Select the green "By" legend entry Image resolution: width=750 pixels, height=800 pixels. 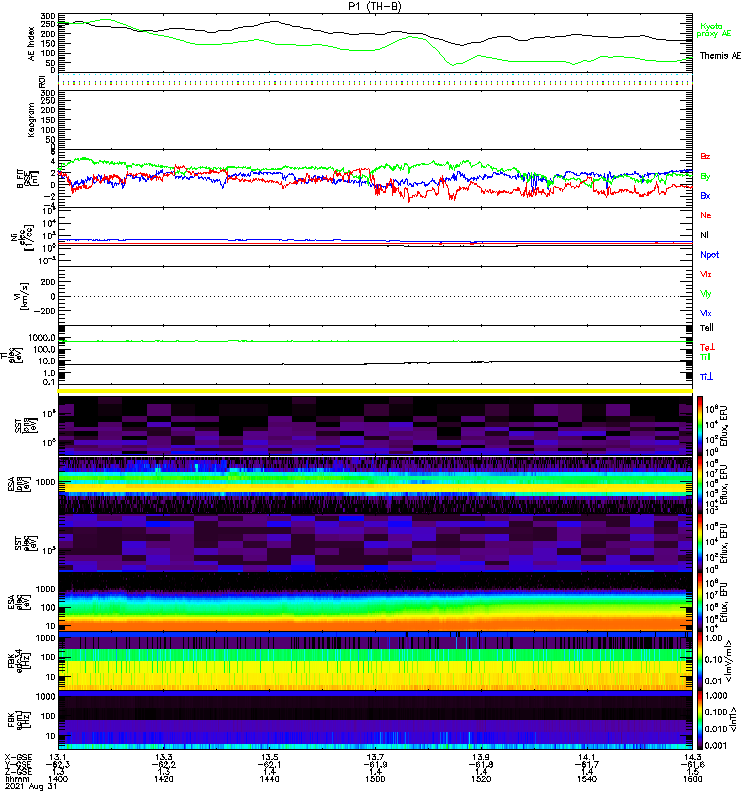point(705,177)
